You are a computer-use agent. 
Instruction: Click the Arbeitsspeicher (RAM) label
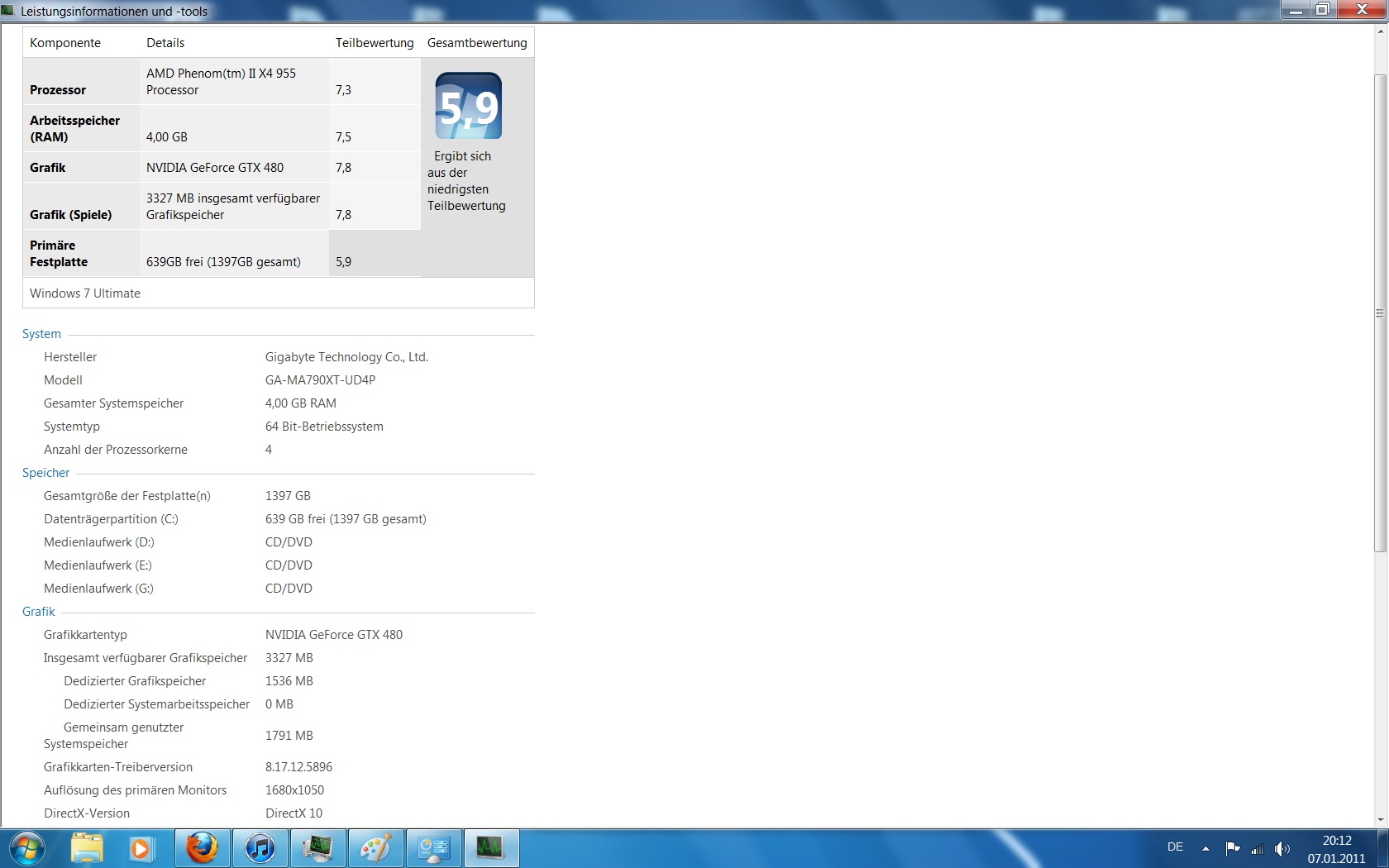coord(74,129)
